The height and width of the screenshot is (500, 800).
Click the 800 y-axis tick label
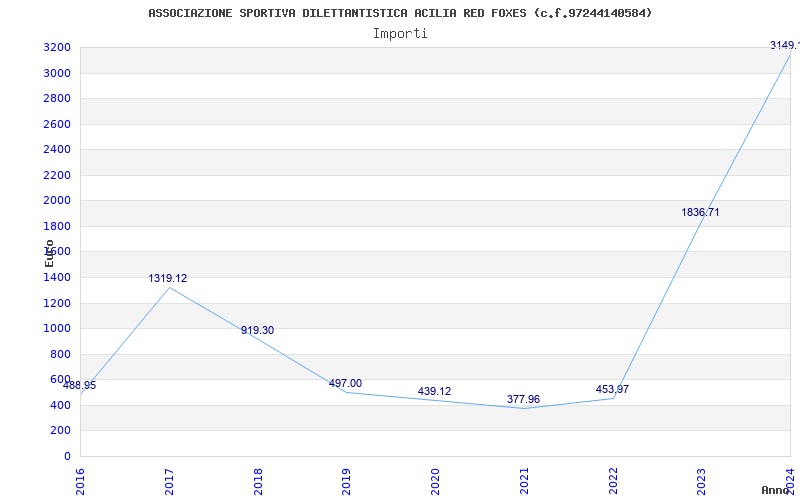click(60, 355)
